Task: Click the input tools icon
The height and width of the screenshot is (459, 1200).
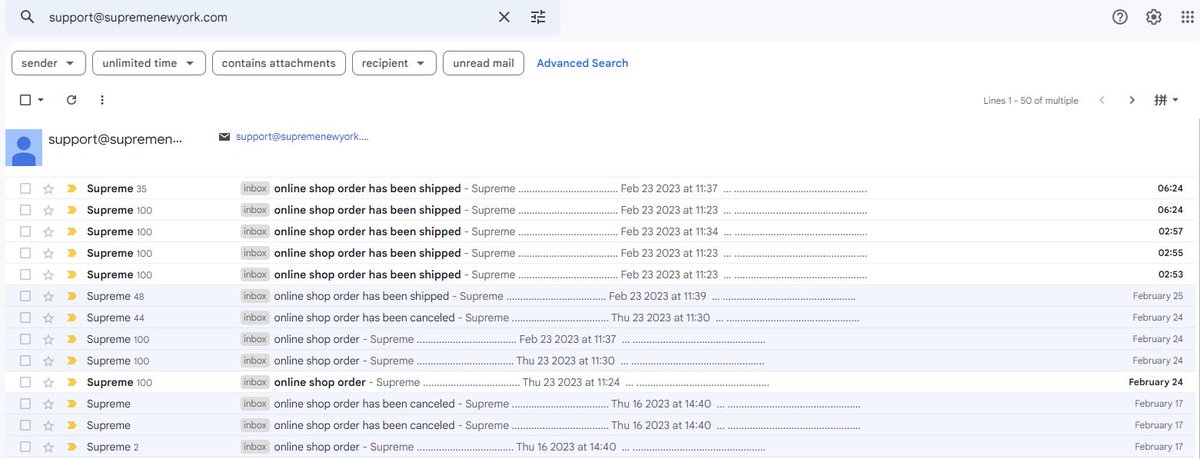Action: coord(1161,100)
